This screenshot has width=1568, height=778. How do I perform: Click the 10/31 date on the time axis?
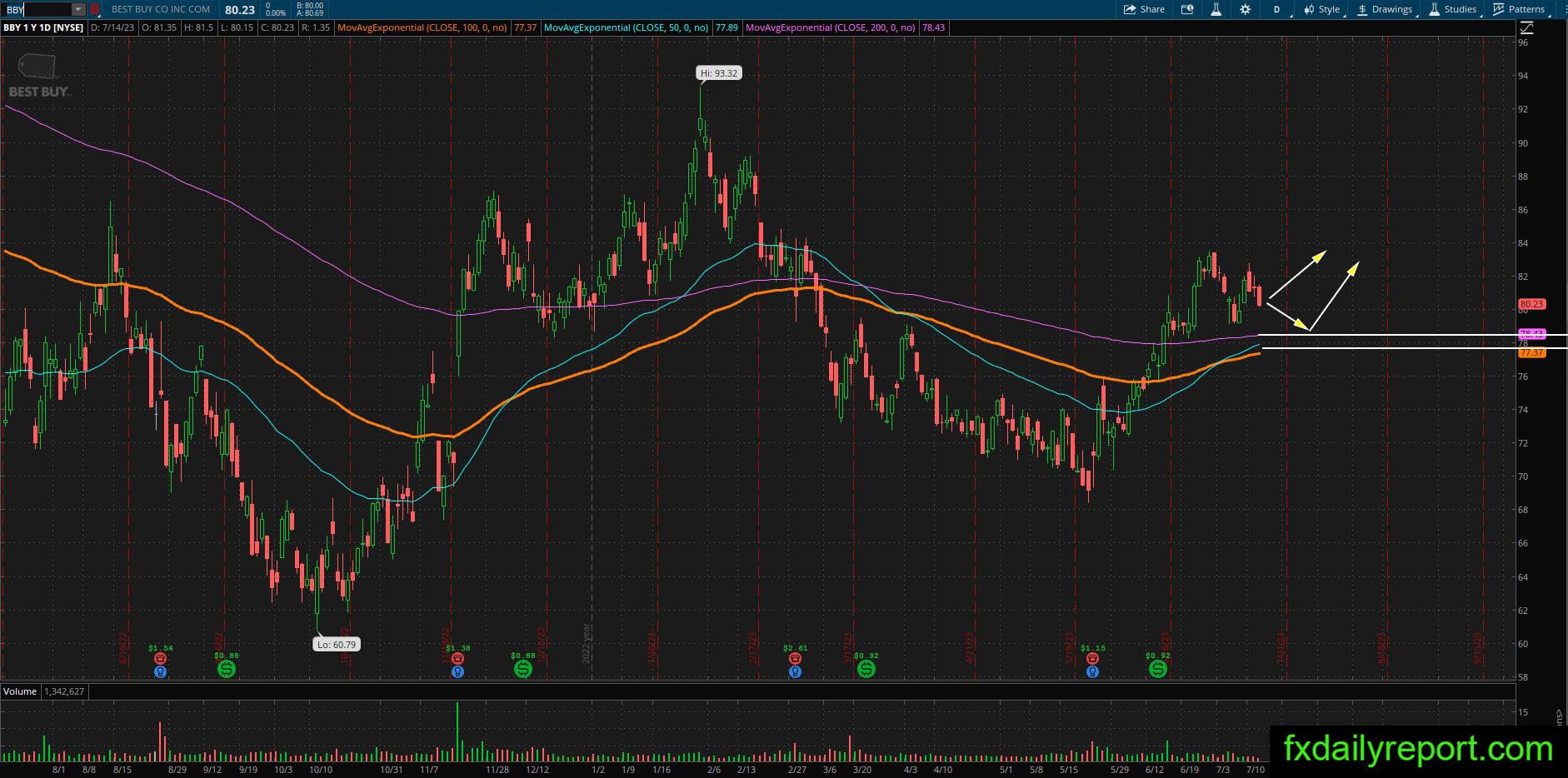pyautogui.click(x=392, y=770)
